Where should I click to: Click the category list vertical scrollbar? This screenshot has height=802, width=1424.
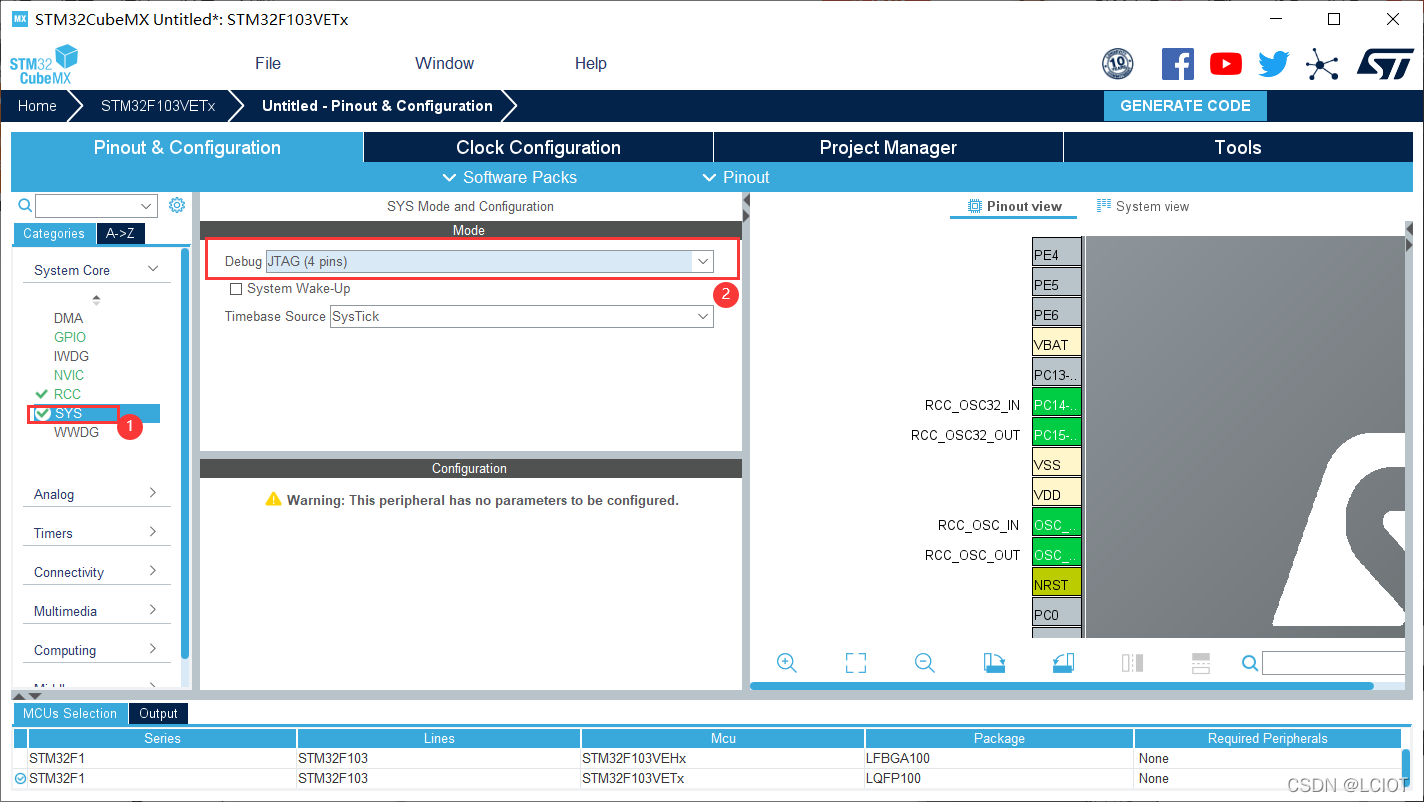pos(185,452)
